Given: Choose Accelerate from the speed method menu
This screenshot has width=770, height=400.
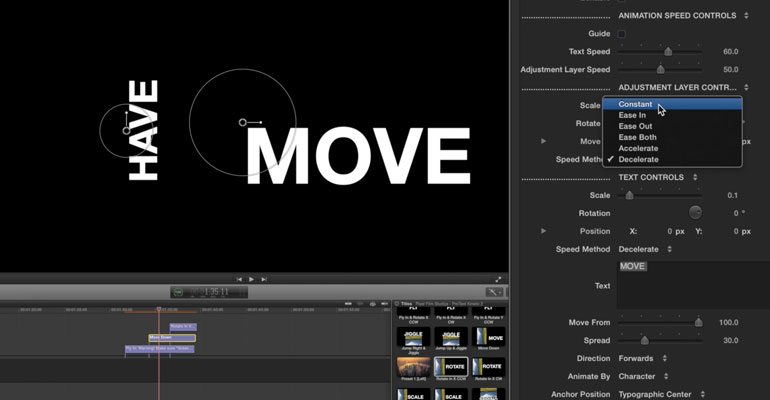Looking at the screenshot, I should tap(672, 148).
